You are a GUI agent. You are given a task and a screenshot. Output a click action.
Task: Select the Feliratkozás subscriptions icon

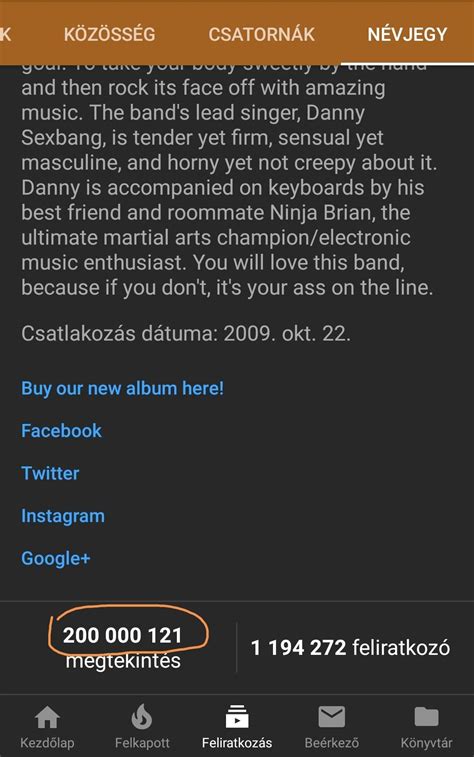237,716
